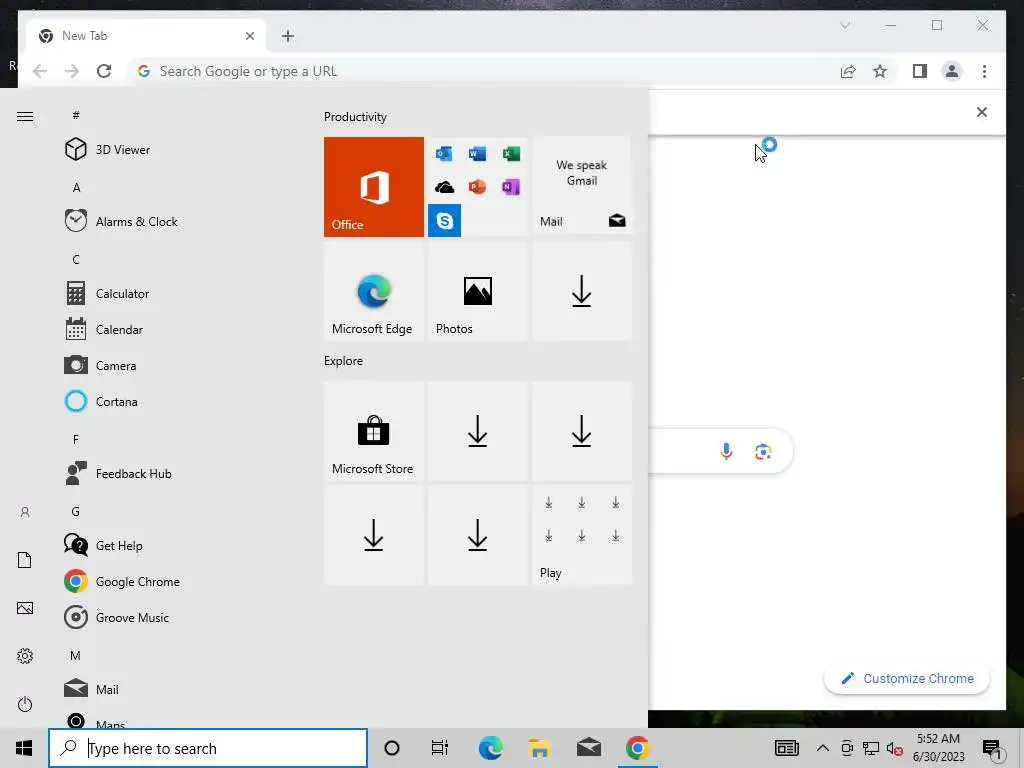
Task: Open the Chrome profile avatar
Action: click(x=952, y=71)
